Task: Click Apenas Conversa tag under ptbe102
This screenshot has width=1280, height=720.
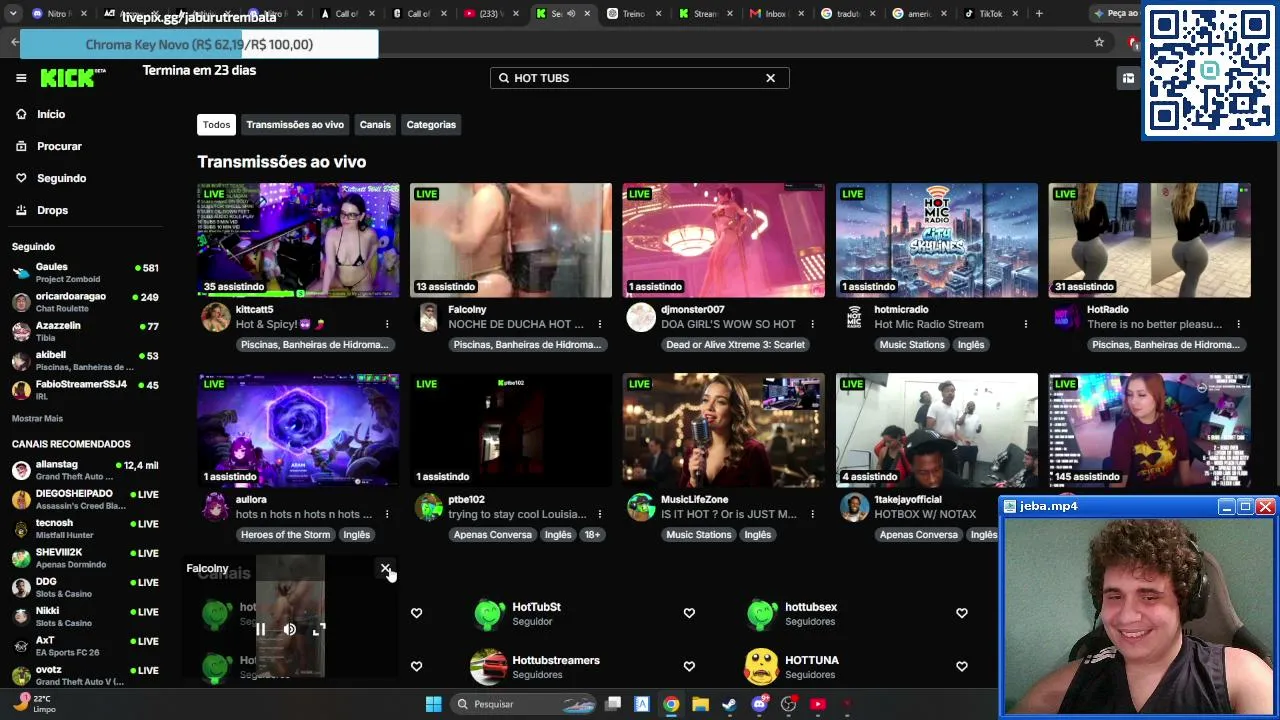Action: (x=493, y=535)
